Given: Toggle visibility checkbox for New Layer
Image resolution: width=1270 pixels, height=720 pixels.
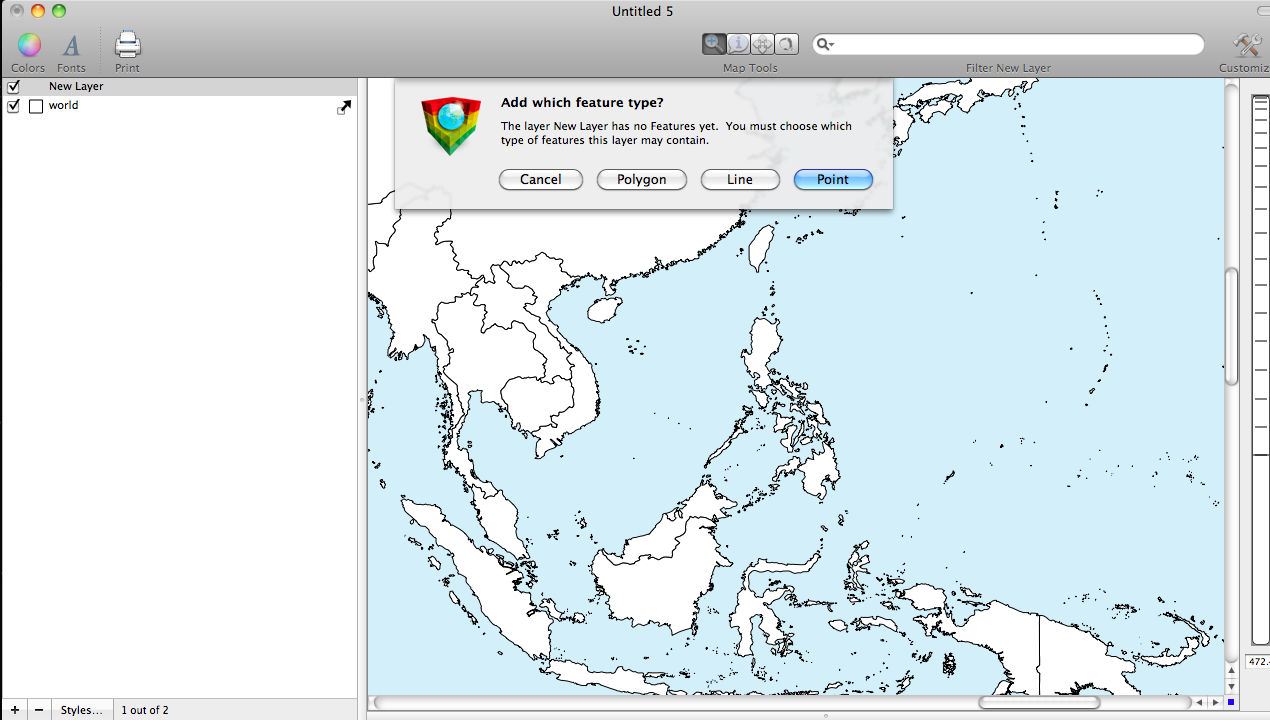Looking at the screenshot, I should (x=14, y=87).
